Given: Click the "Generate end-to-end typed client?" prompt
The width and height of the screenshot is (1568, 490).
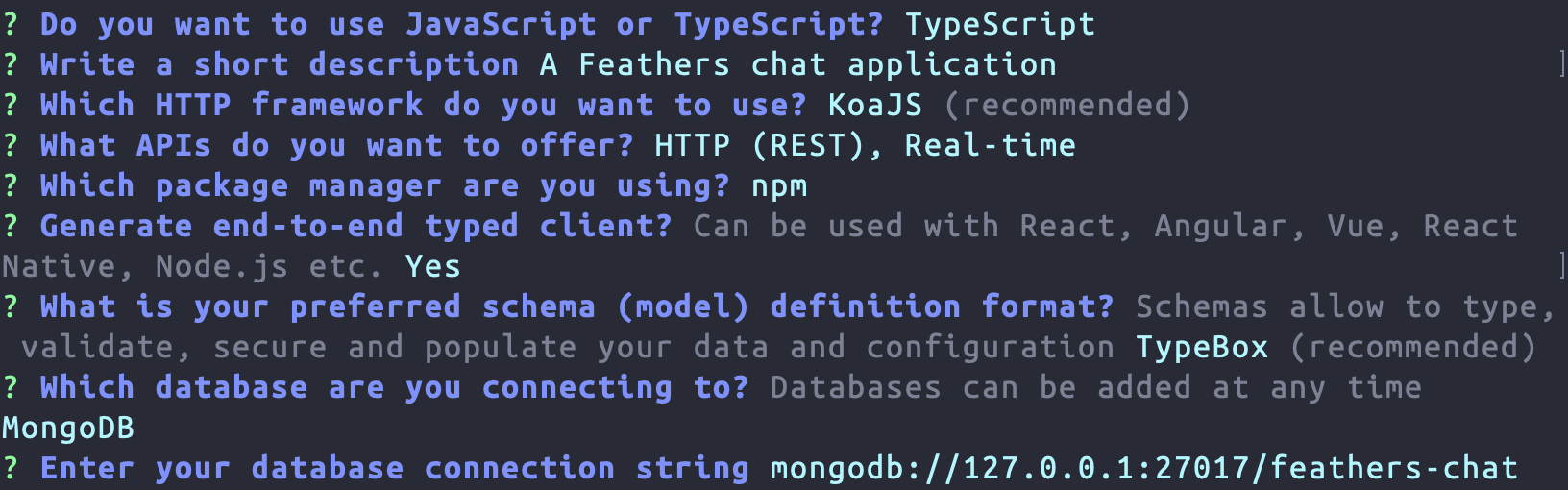Looking at the screenshot, I should coord(355,226).
